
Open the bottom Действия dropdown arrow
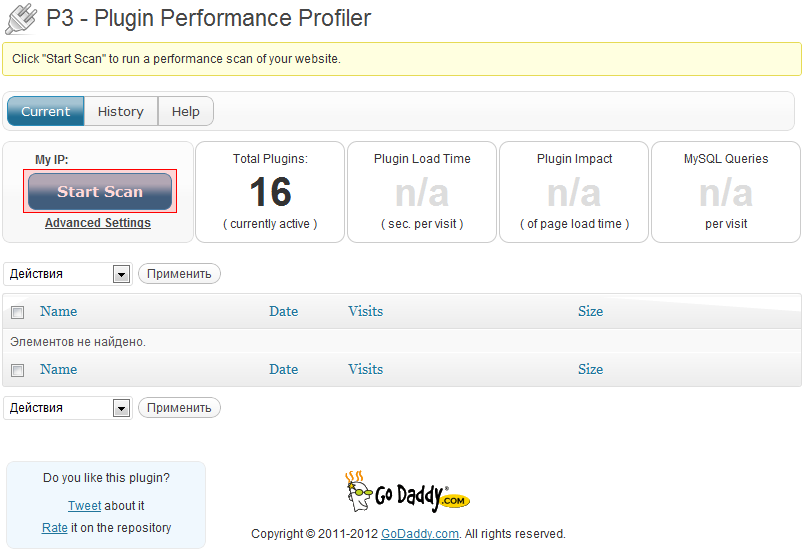pos(121,408)
